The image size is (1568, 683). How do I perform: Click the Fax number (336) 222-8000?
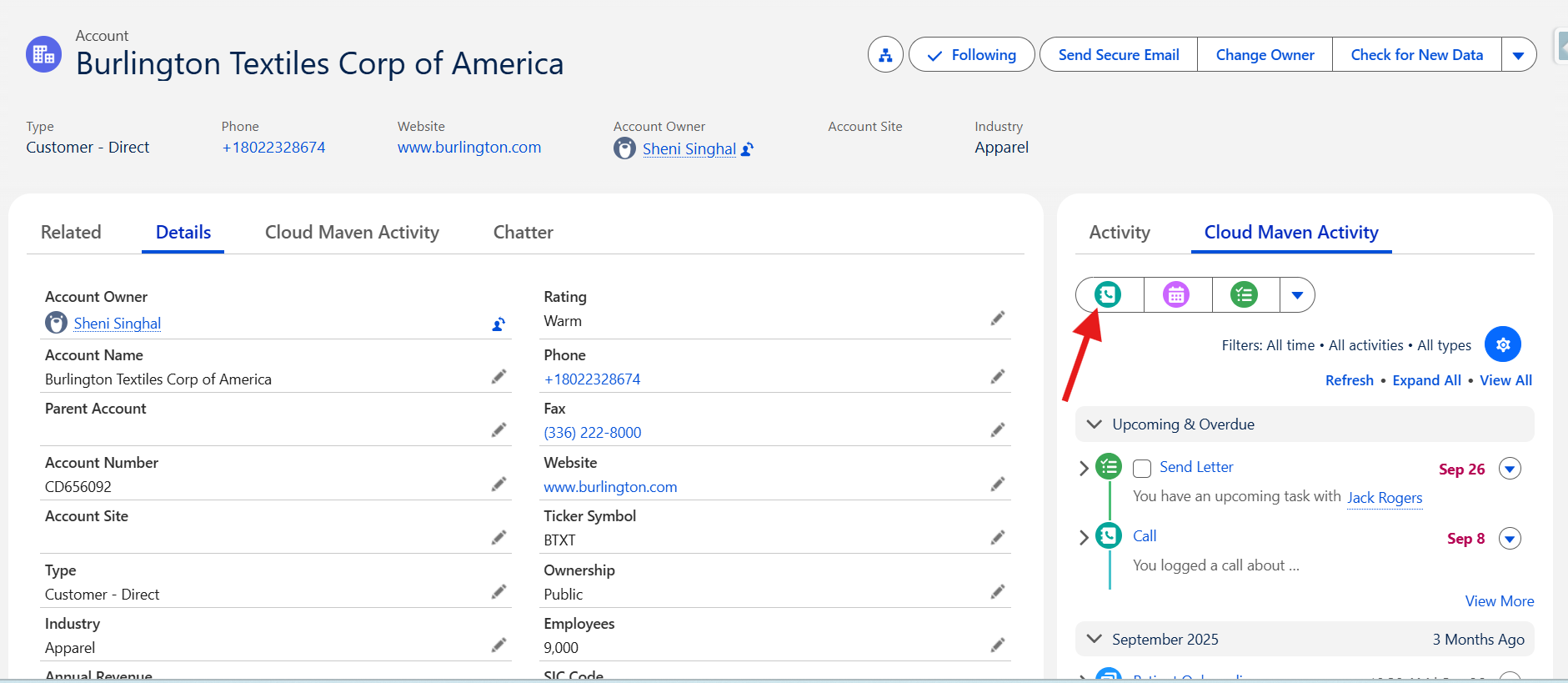click(x=593, y=433)
